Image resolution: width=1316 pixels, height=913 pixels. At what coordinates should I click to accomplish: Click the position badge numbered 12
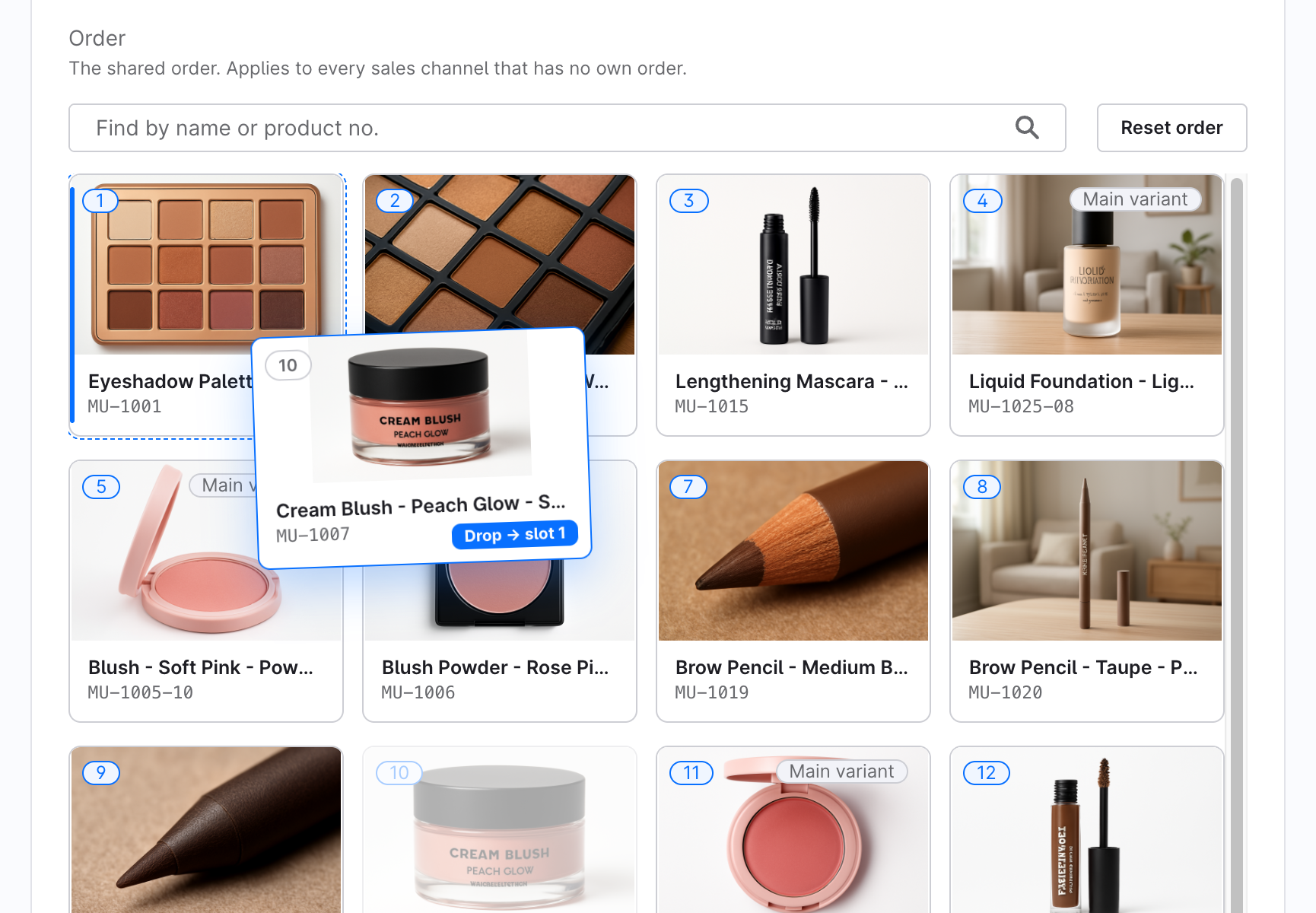987,773
